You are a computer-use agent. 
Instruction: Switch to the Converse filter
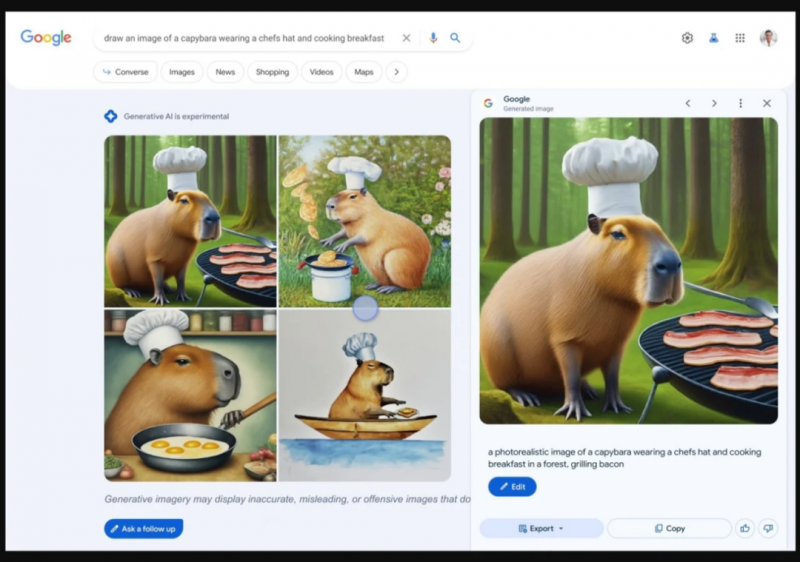[126, 72]
